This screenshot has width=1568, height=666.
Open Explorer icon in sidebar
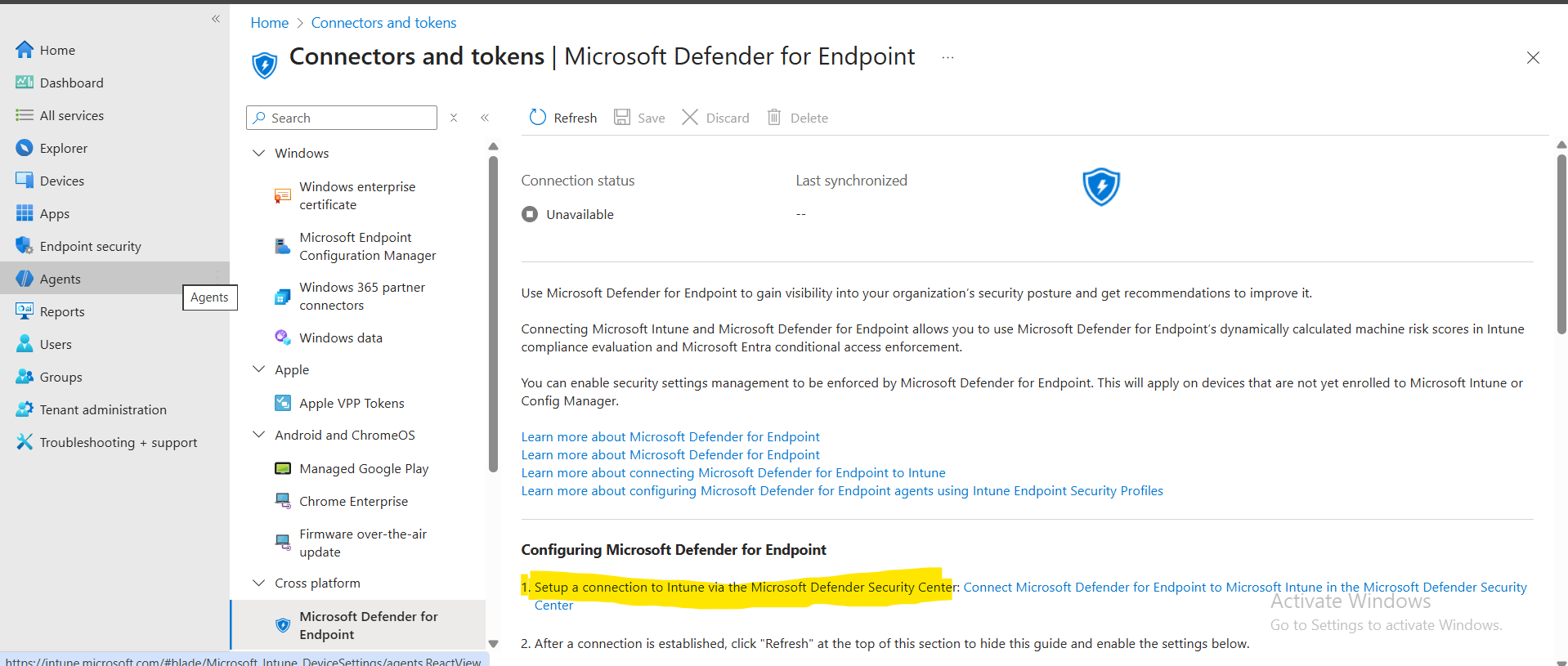pos(25,148)
